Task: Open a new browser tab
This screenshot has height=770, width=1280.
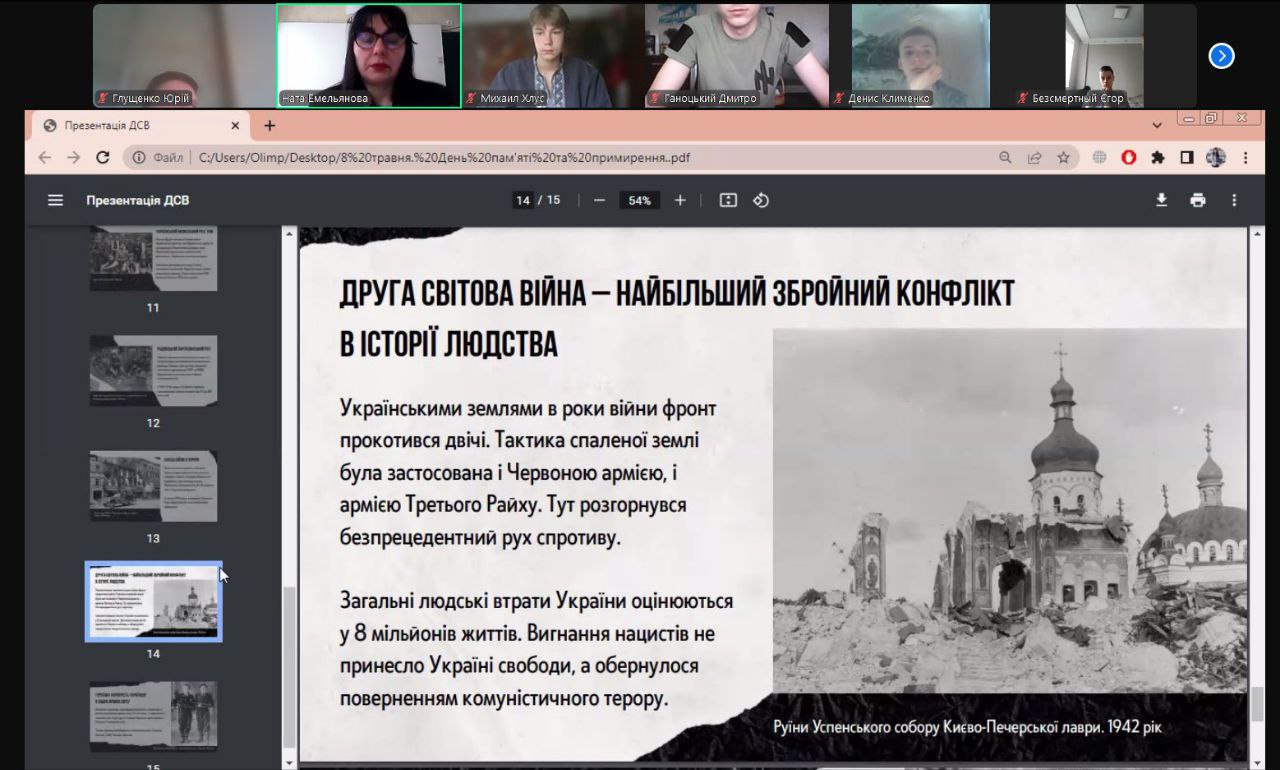Action: tap(269, 126)
